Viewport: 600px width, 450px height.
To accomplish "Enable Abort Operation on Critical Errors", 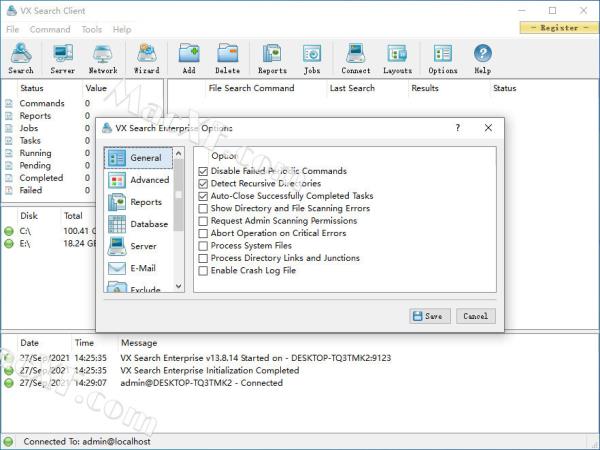I will coord(203,233).
